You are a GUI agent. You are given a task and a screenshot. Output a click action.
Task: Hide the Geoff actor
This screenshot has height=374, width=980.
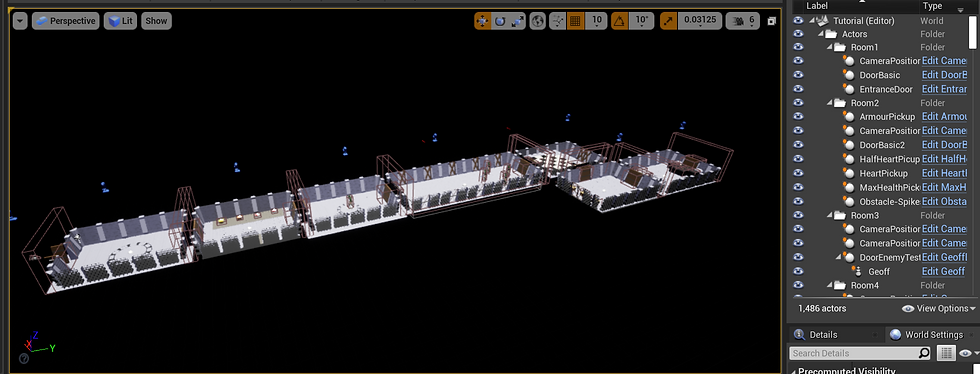[798, 271]
